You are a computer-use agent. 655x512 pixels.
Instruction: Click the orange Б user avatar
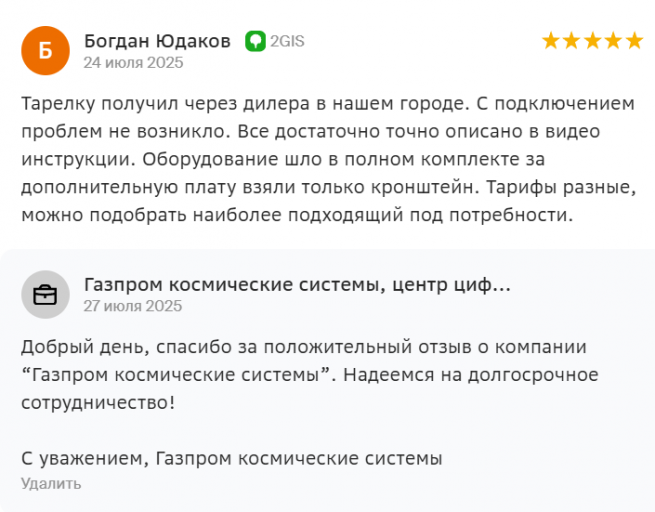point(45,51)
